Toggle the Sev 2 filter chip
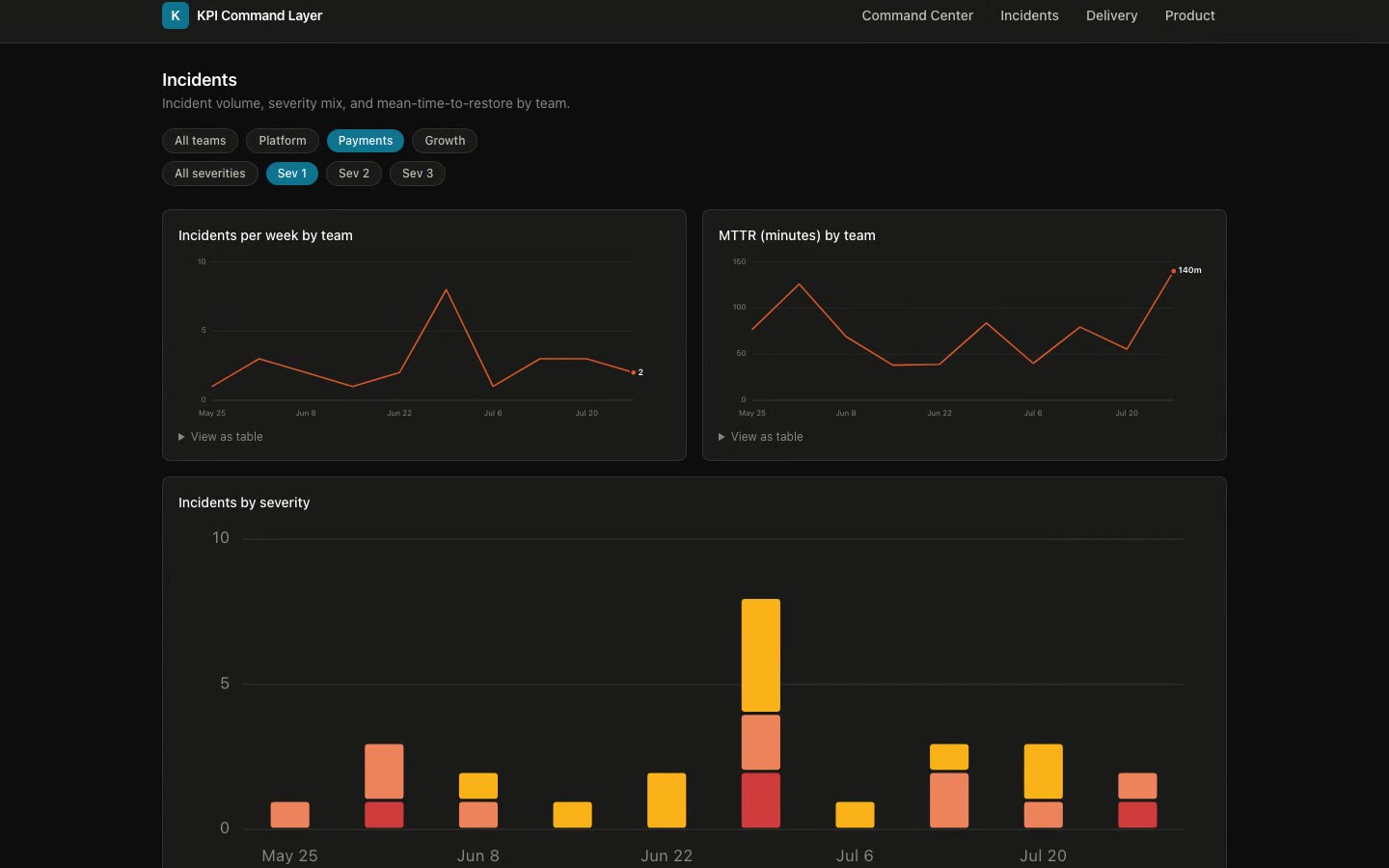Viewport: 1389px width, 868px height. 354,174
